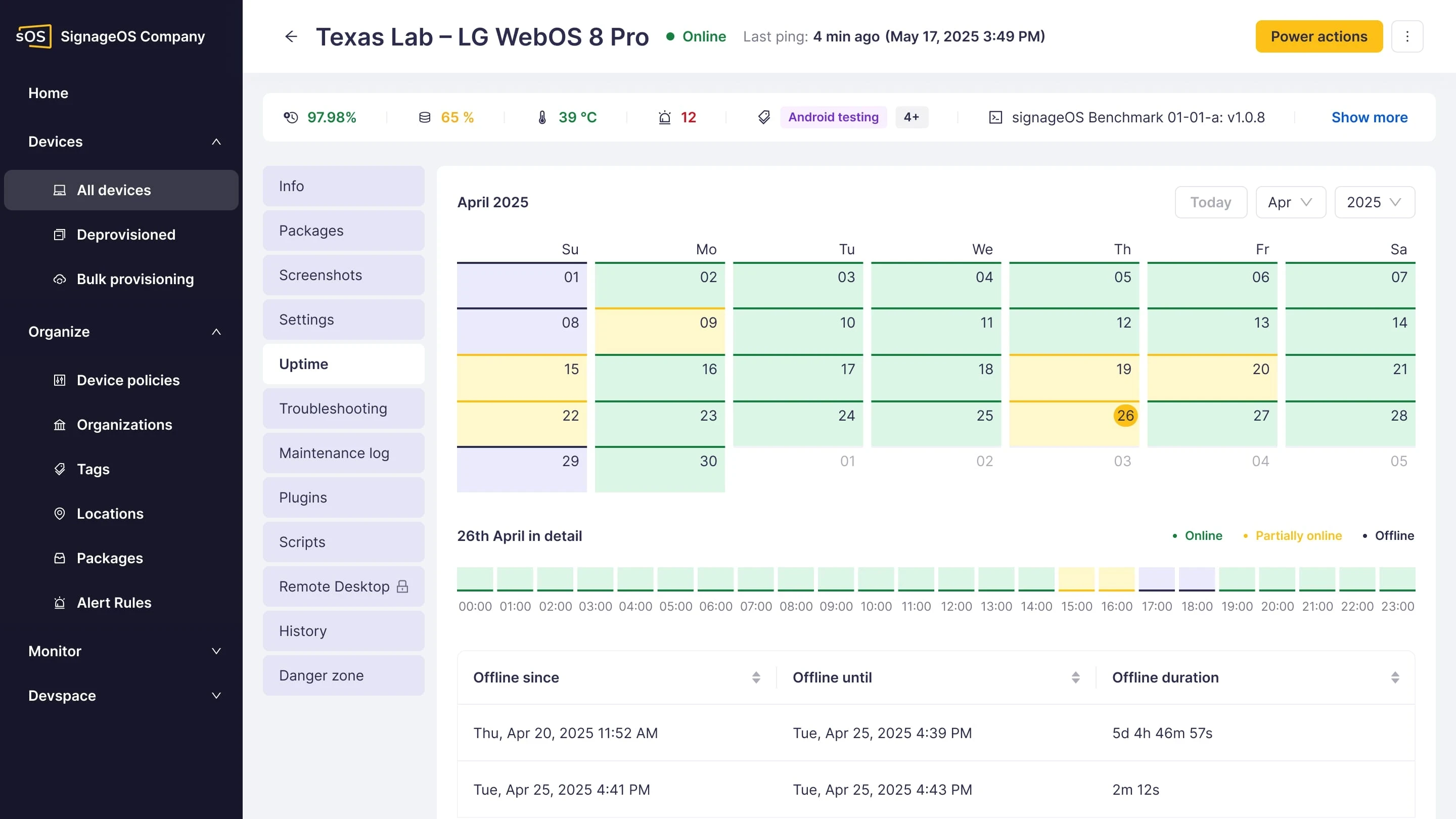Open the 2025 year dropdown
The image size is (1456, 819).
1374,202
